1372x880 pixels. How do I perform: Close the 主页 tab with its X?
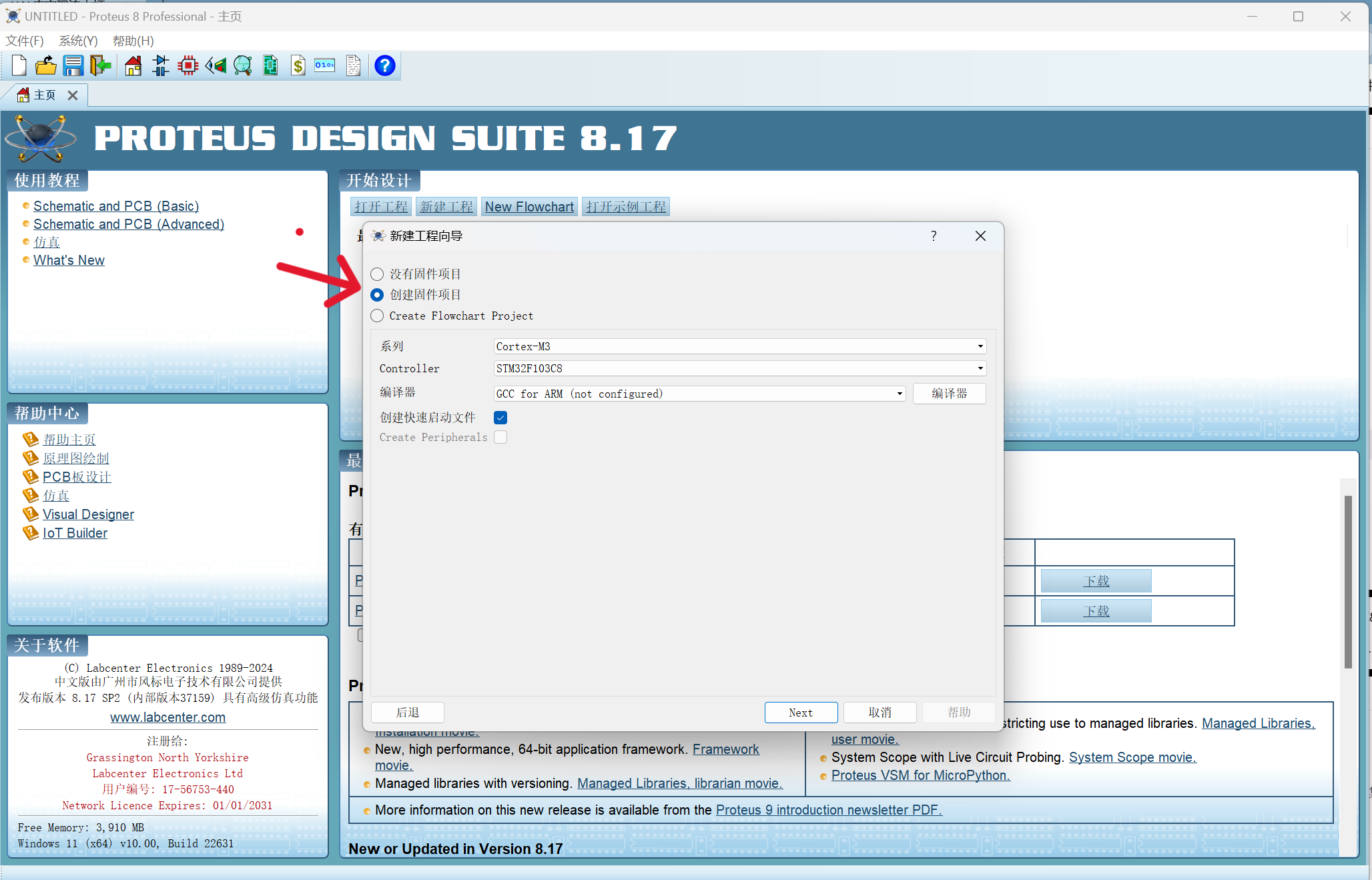click(x=73, y=95)
